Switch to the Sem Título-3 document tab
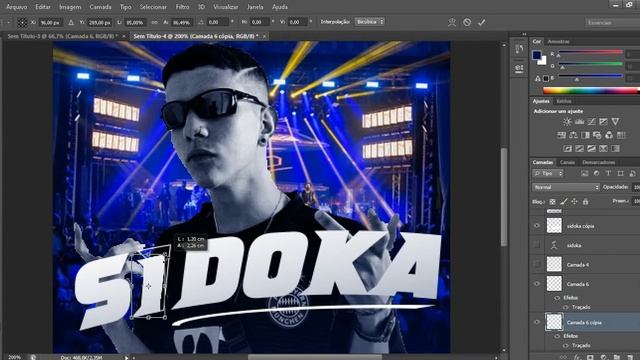 (62, 36)
